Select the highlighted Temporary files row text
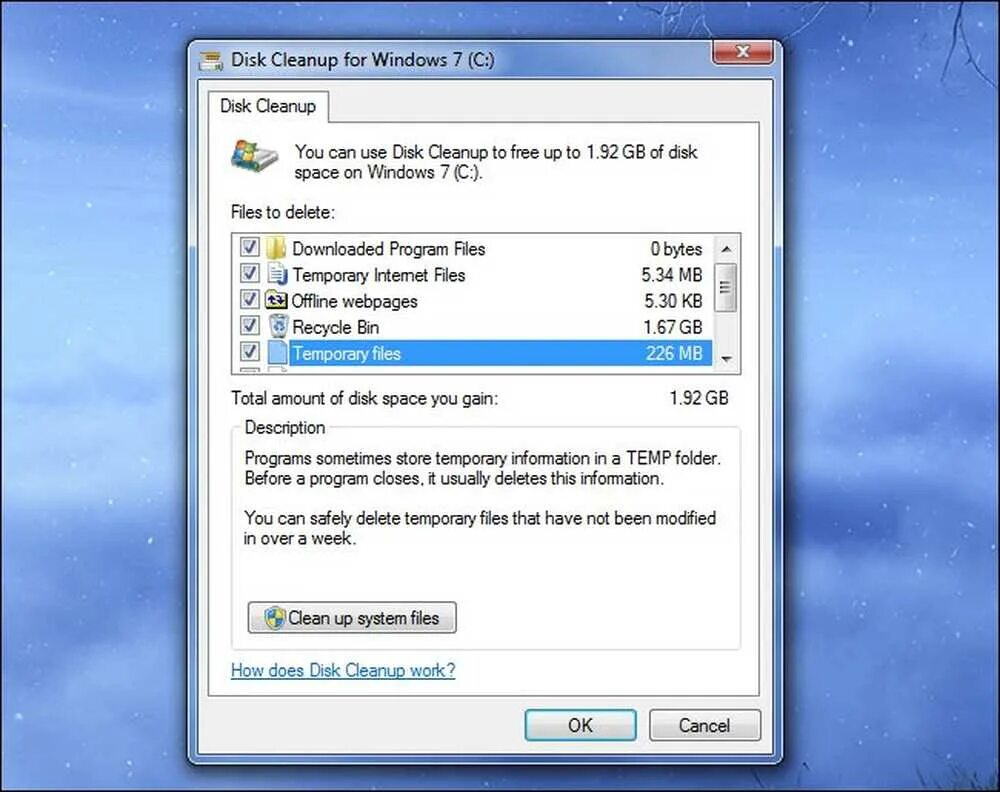The width and height of the screenshot is (1000, 792). coord(346,353)
